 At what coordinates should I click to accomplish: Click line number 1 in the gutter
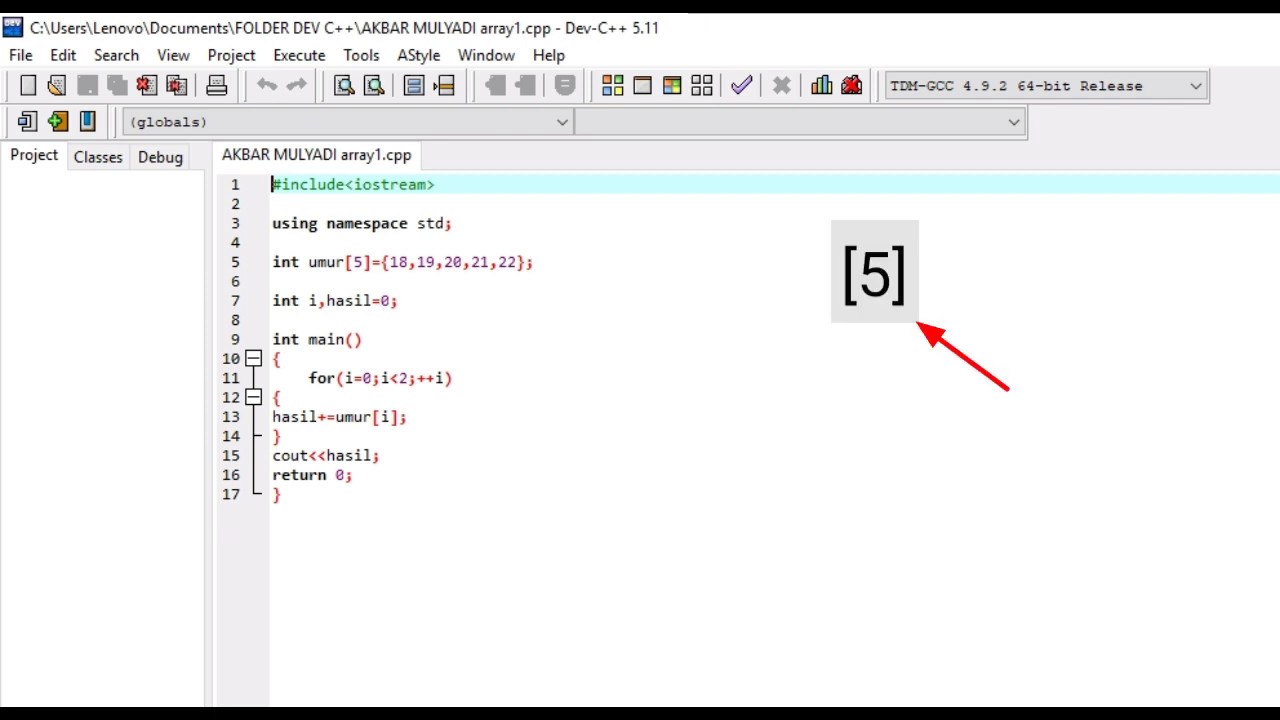tap(235, 185)
